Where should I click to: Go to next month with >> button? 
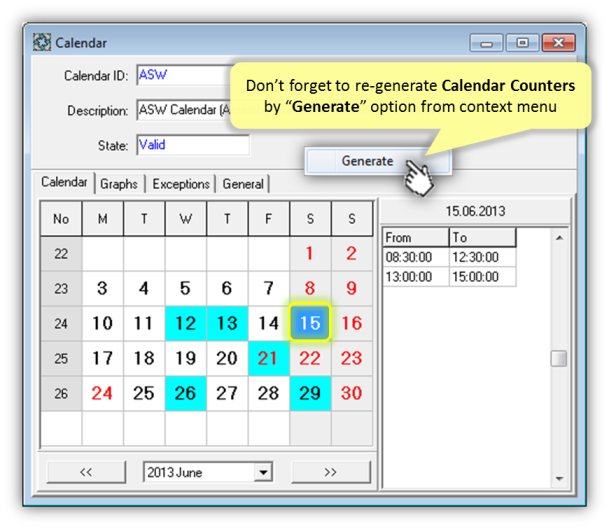330,472
